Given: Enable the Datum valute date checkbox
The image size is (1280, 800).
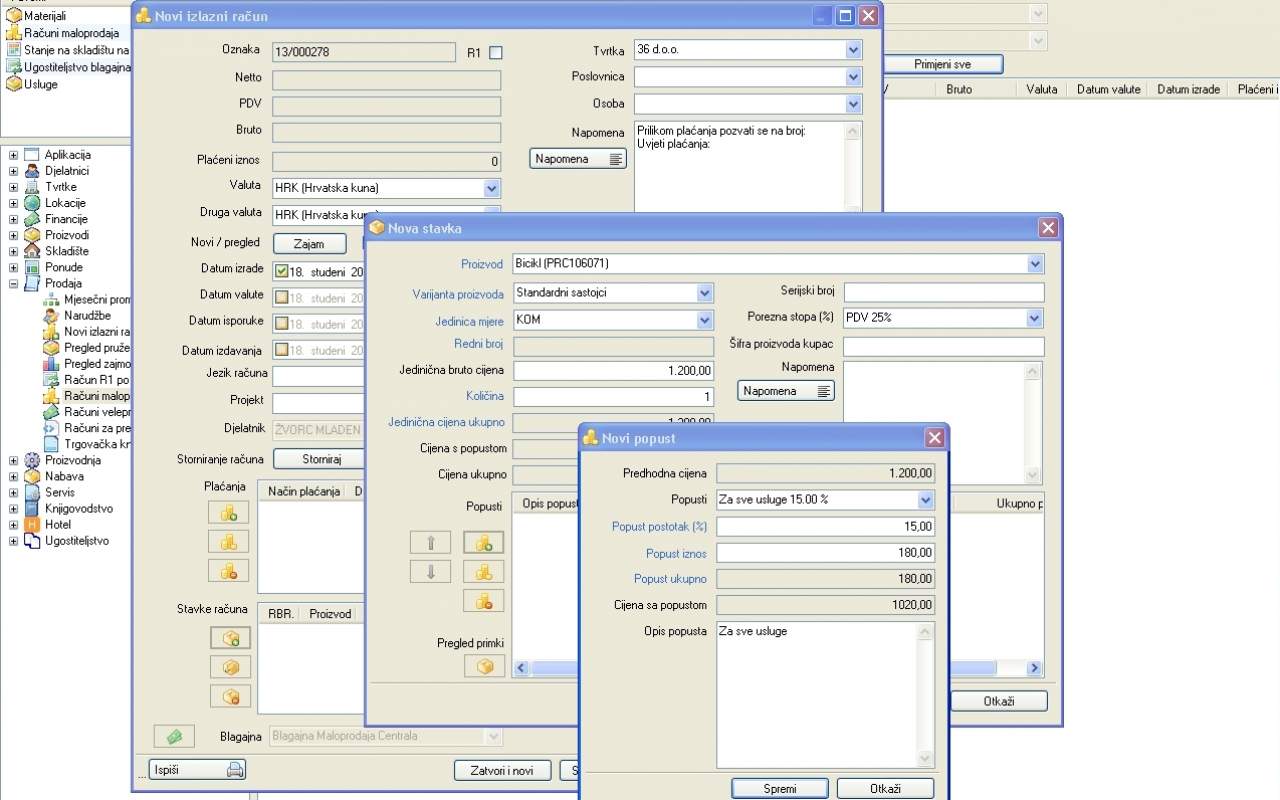Looking at the screenshot, I should point(281,297).
